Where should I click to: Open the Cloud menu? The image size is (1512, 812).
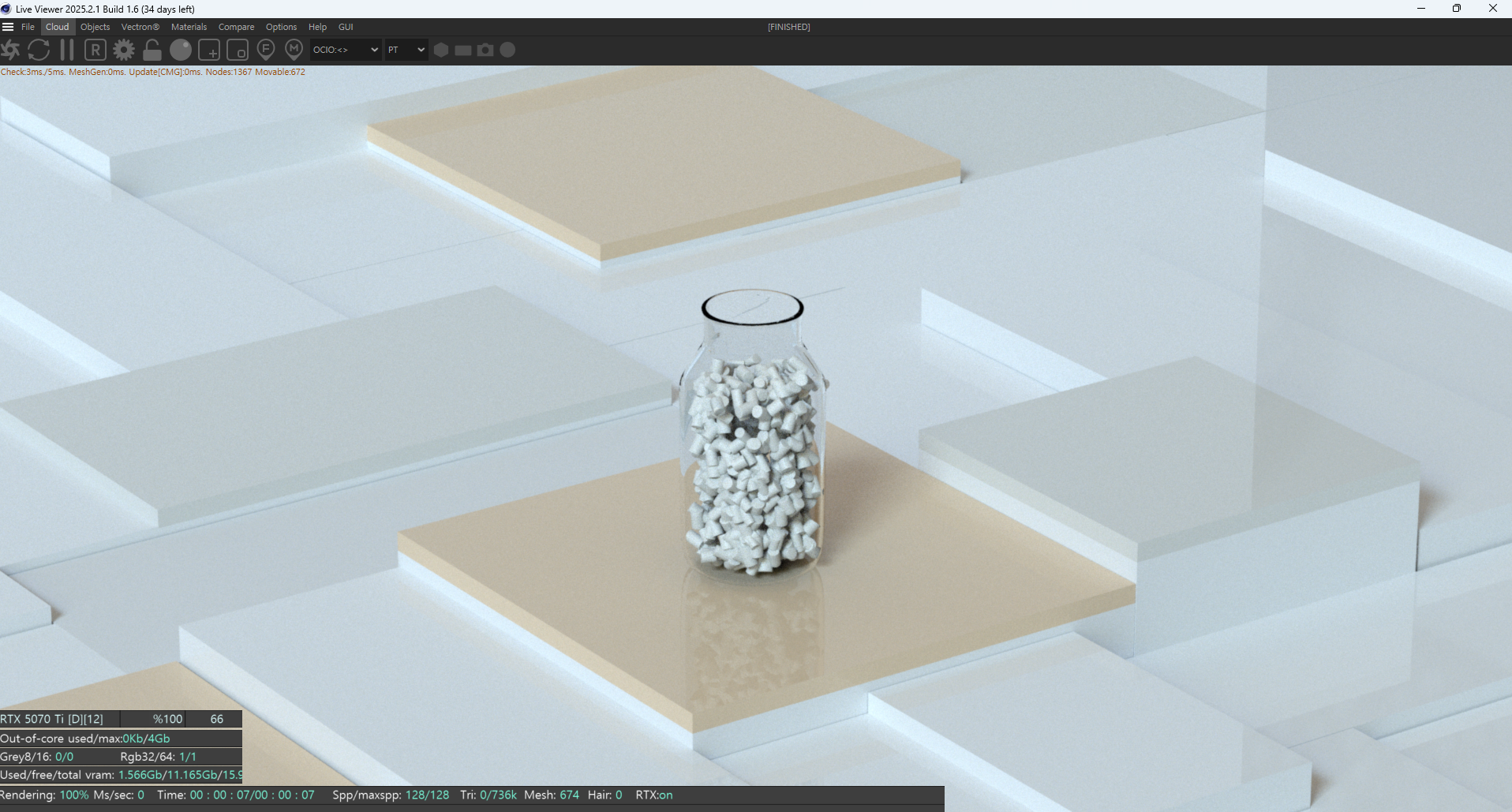tap(58, 27)
